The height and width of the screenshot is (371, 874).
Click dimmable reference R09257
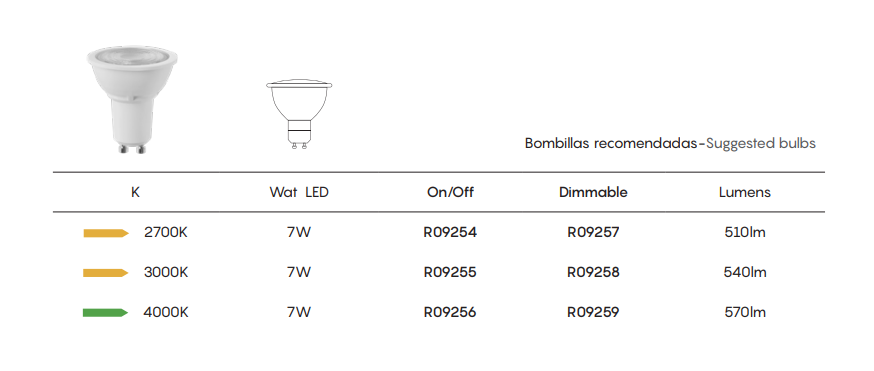pyautogui.click(x=593, y=233)
